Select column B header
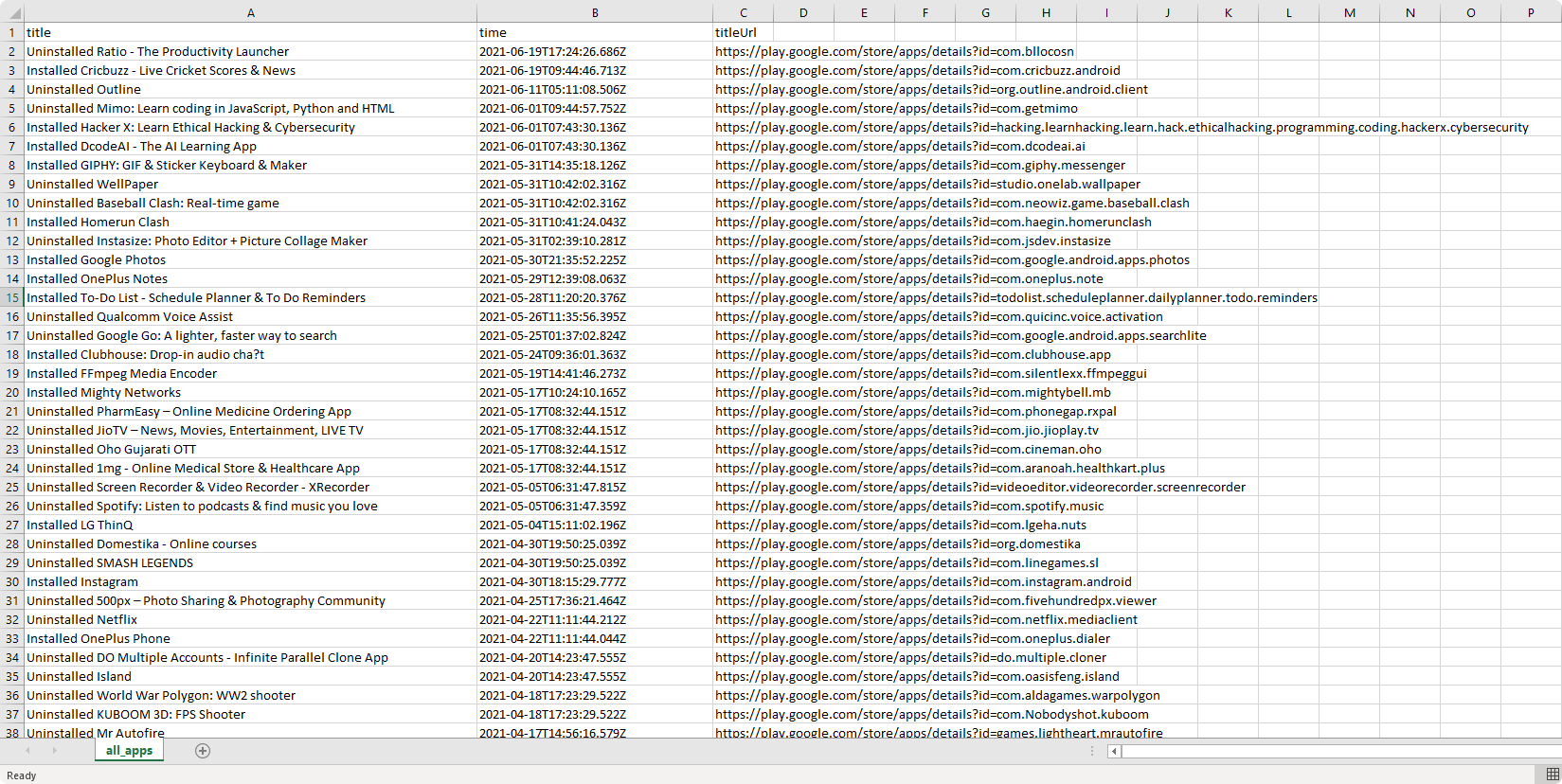 pos(595,12)
